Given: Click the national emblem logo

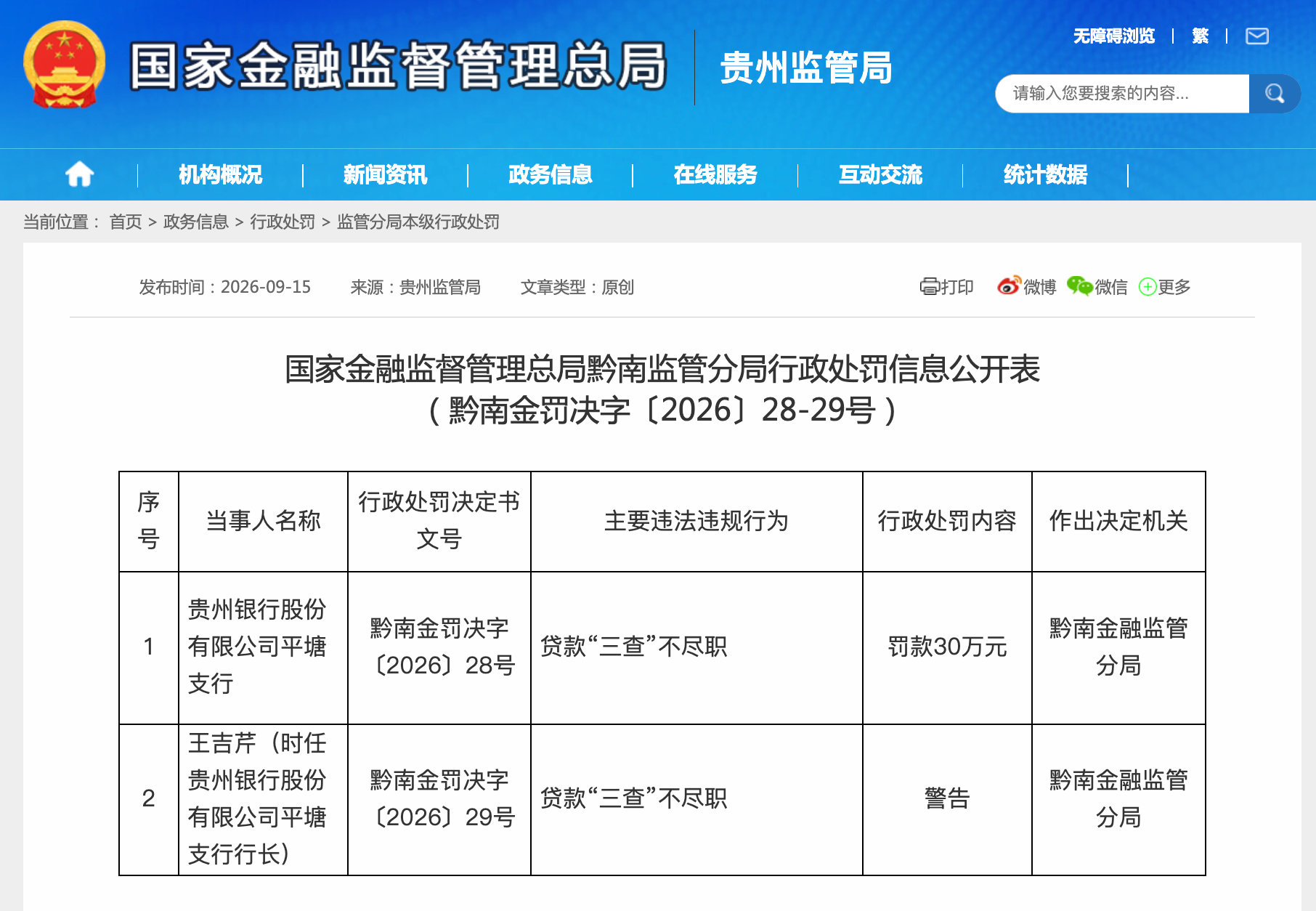Looking at the screenshot, I should click(x=64, y=65).
